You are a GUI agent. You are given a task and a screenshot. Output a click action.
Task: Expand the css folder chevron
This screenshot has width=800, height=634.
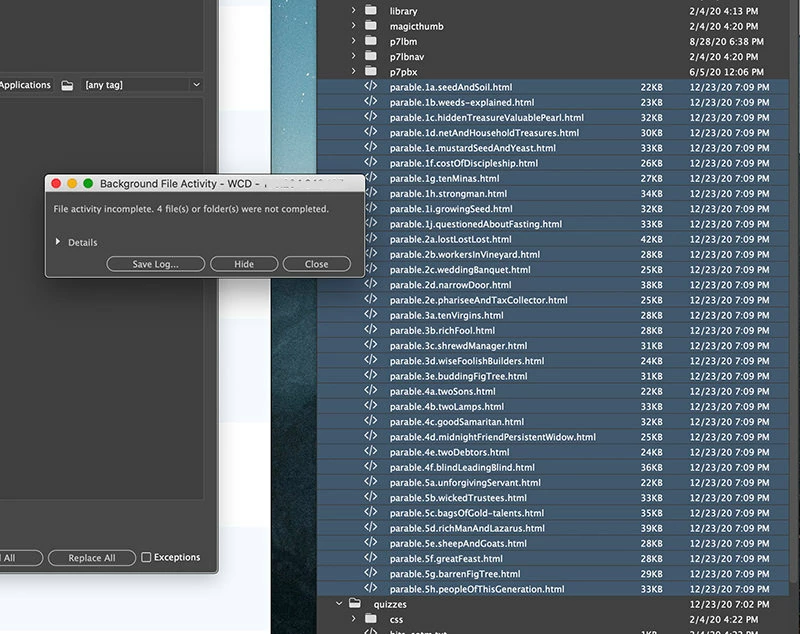[x=353, y=619]
